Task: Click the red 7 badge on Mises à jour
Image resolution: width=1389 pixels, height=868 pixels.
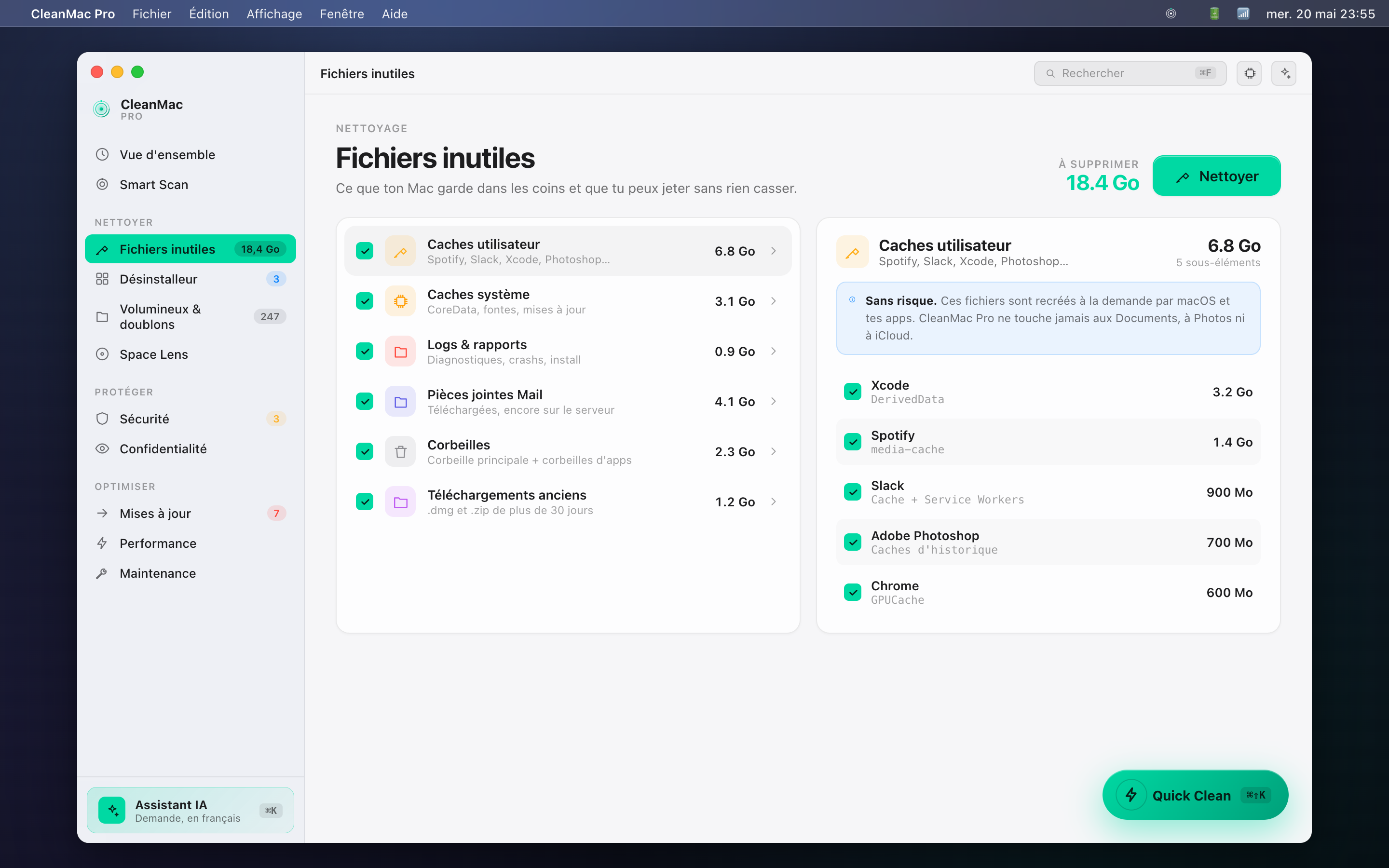Action: coord(276,513)
